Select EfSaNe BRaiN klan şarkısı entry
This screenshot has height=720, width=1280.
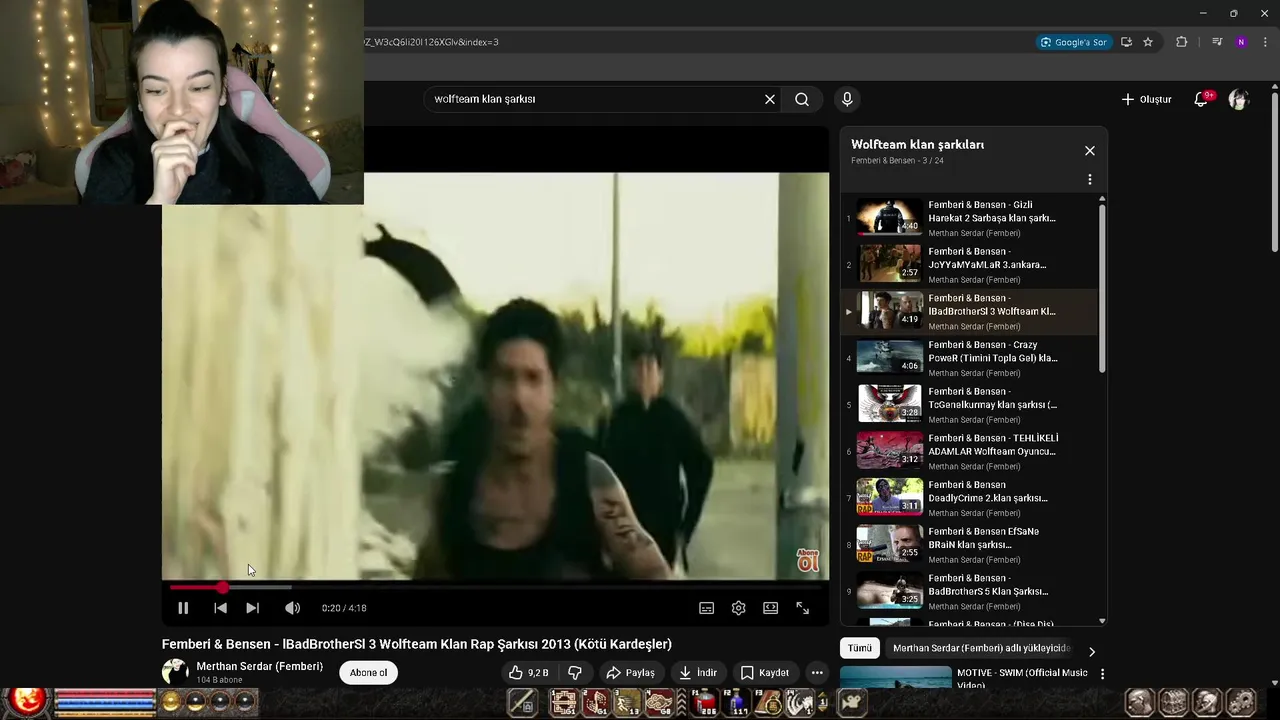(x=970, y=544)
